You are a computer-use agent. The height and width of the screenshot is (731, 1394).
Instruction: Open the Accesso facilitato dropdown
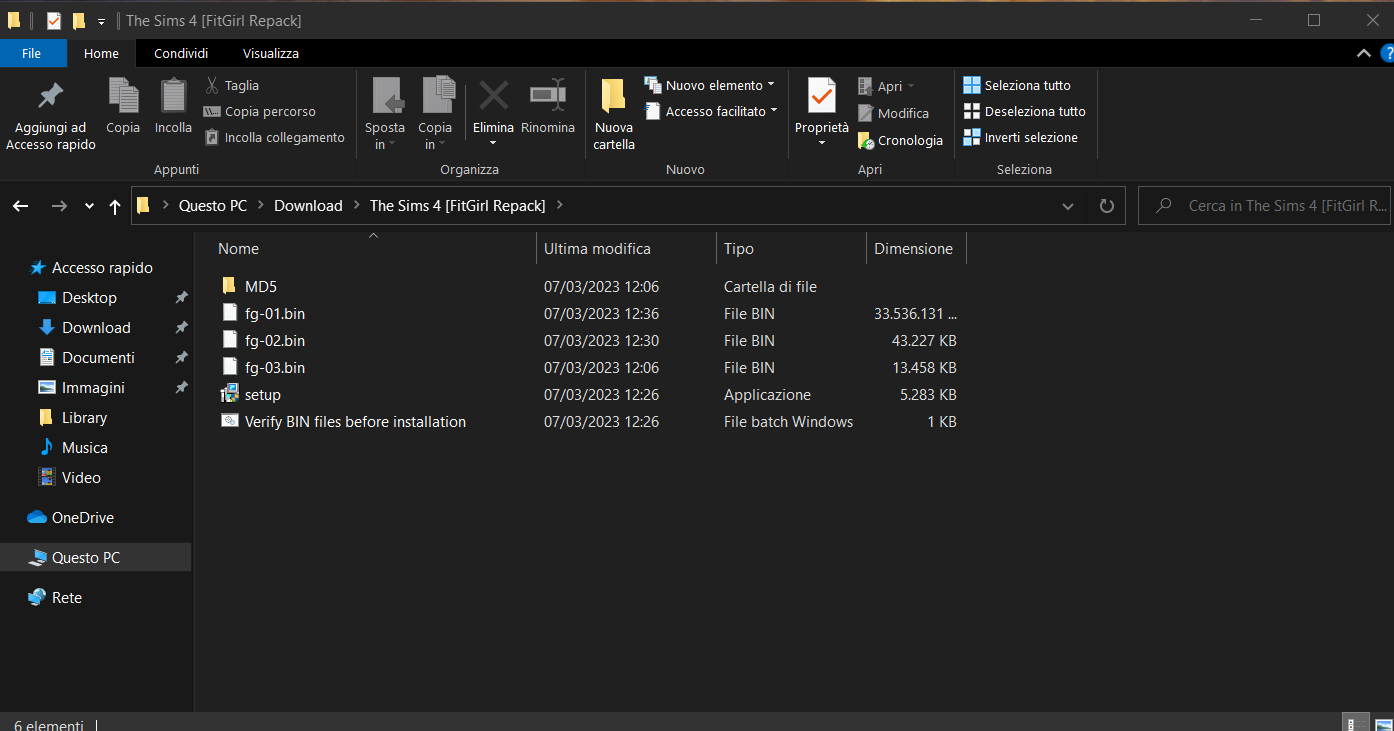[711, 111]
